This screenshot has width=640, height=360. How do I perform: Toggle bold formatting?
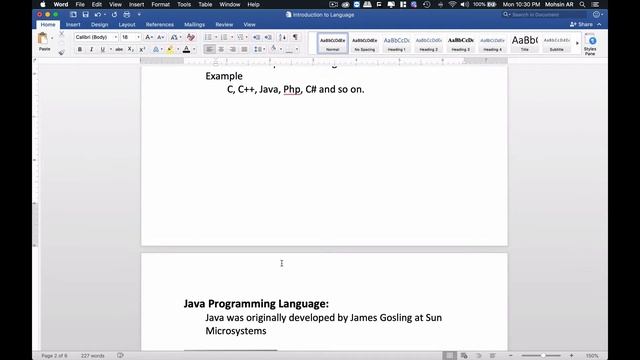(80, 49)
